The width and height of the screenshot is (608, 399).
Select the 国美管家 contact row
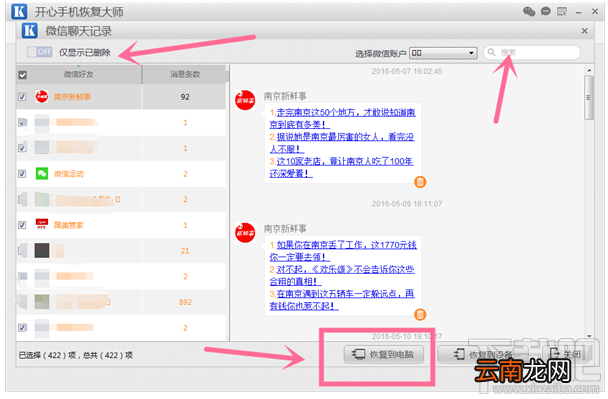pos(121,225)
